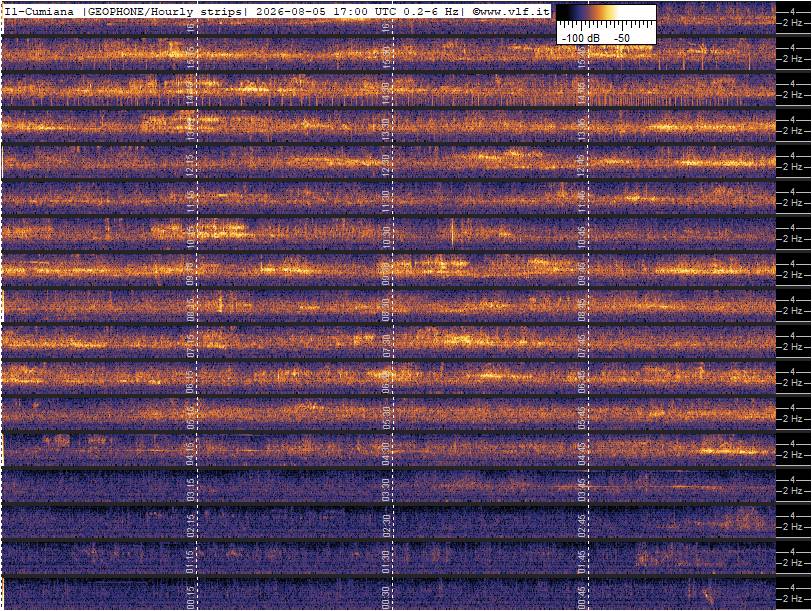Select the 08:45 time marker
812x611 pixels.
(x=582, y=310)
